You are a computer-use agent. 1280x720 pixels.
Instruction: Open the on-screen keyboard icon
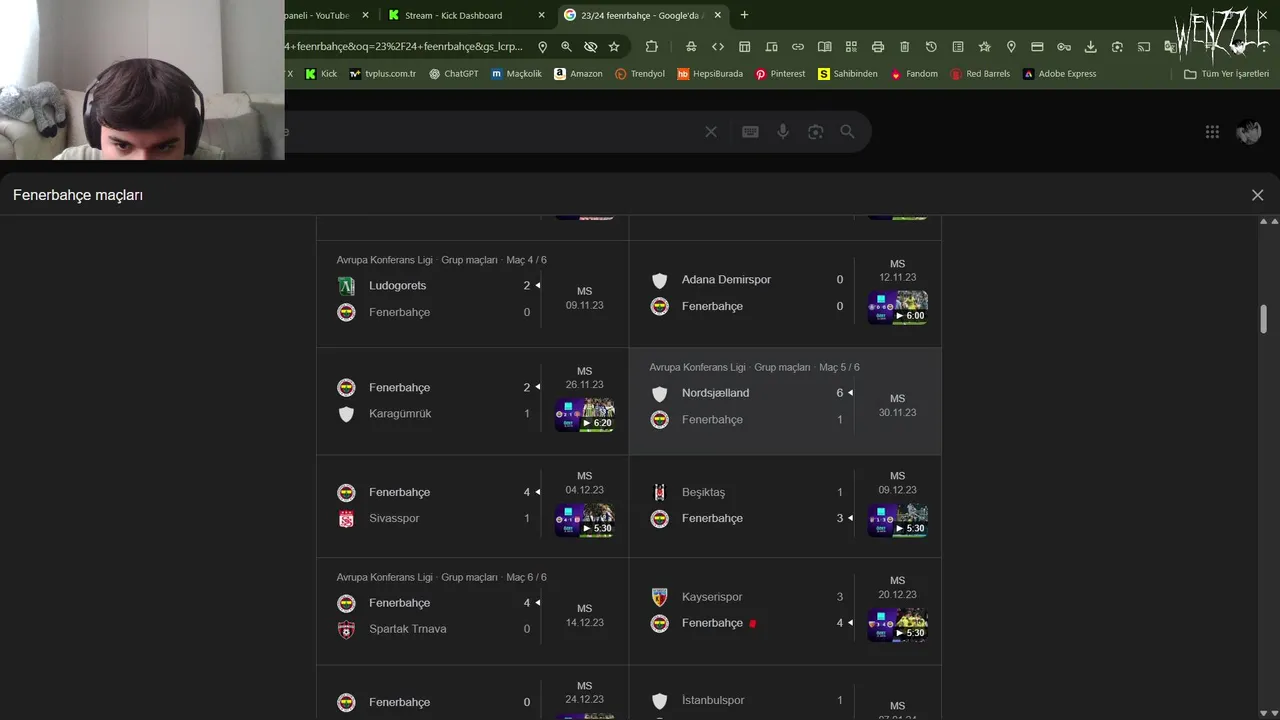[x=750, y=132]
